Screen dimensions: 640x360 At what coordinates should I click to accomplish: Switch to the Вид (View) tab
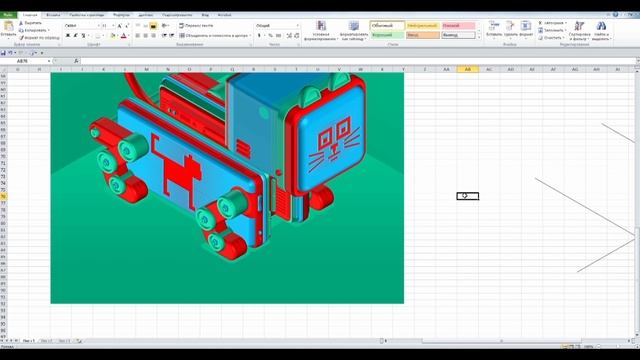205,15
